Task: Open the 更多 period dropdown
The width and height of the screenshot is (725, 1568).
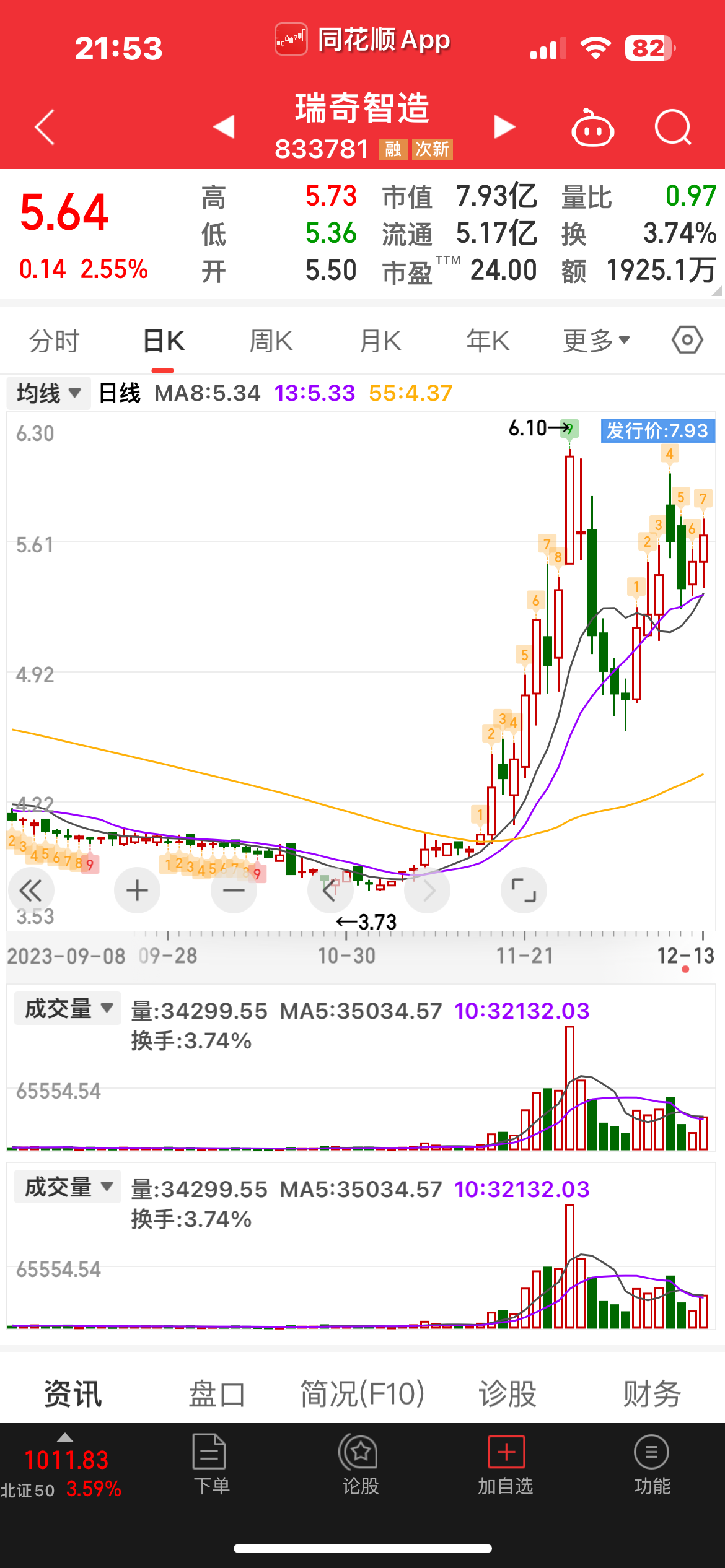Action: (x=596, y=340)
